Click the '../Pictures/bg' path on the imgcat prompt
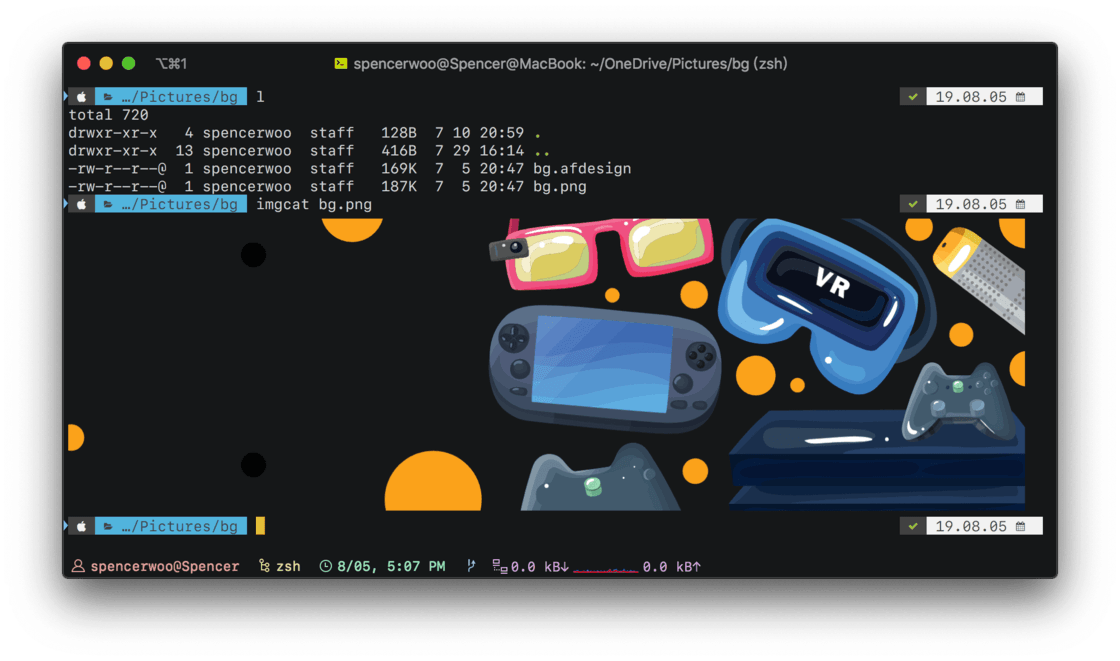This screenshot has height=661, width=1120. point(179,205)
